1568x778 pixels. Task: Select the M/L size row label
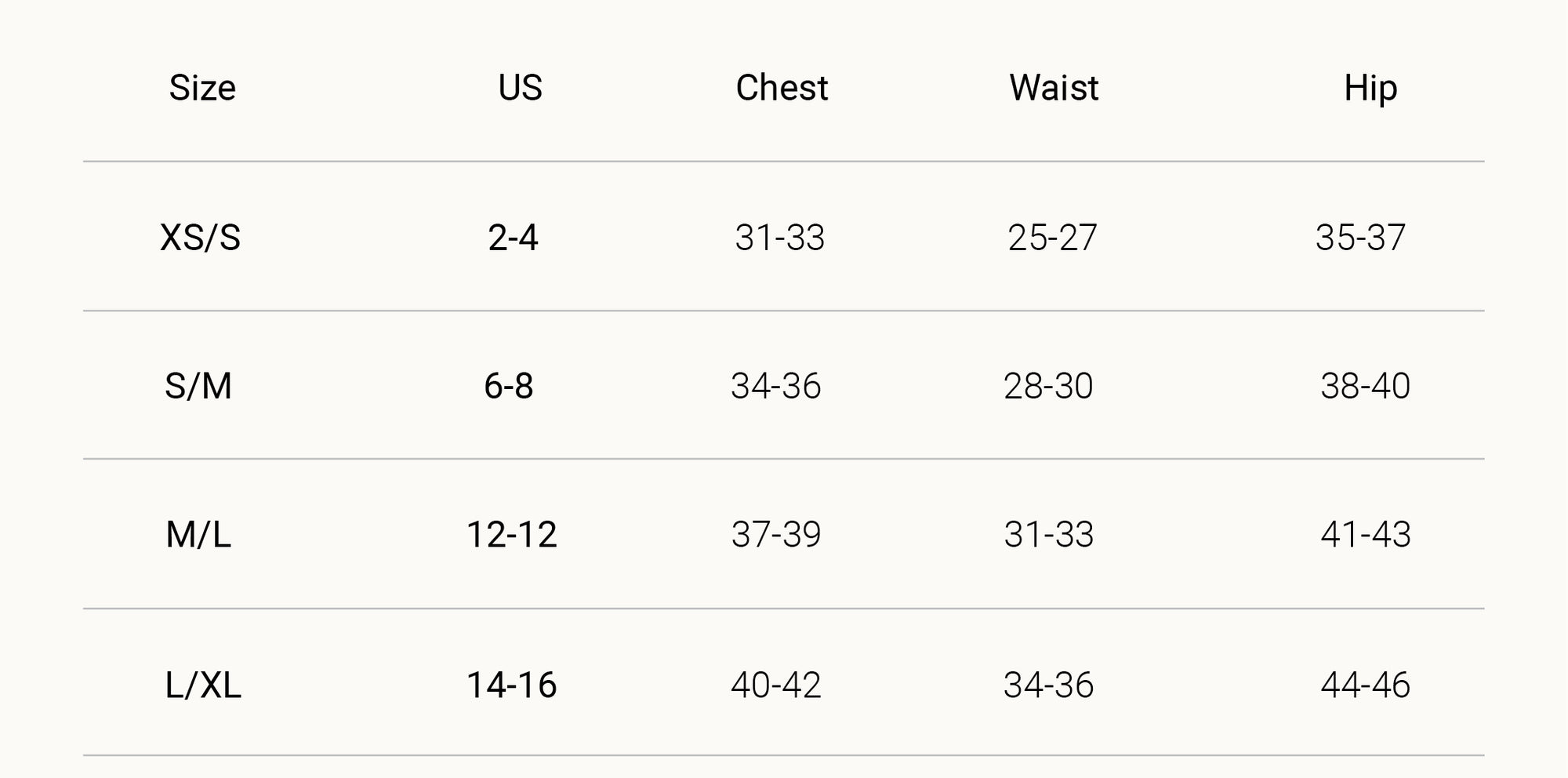[198, 535]
